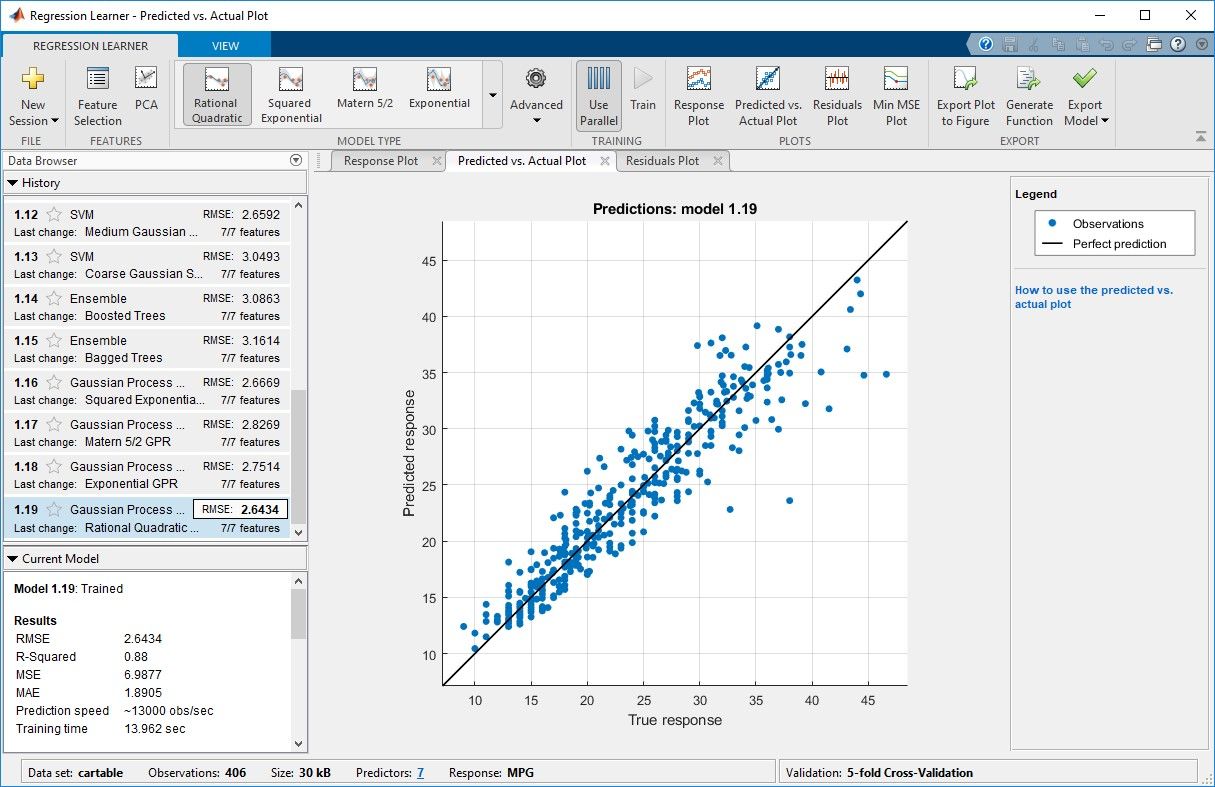Viewport: 1215px width, 787px height.
Task: Select the Exponential GPR model type
Action: click(439, 94)
